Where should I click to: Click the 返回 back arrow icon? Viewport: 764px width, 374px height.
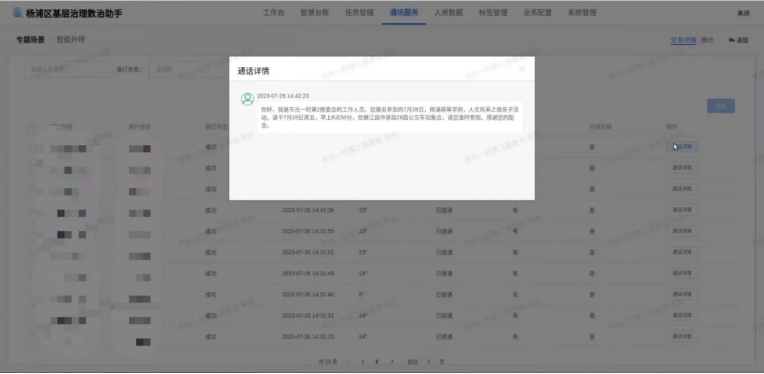pos(731,40)
